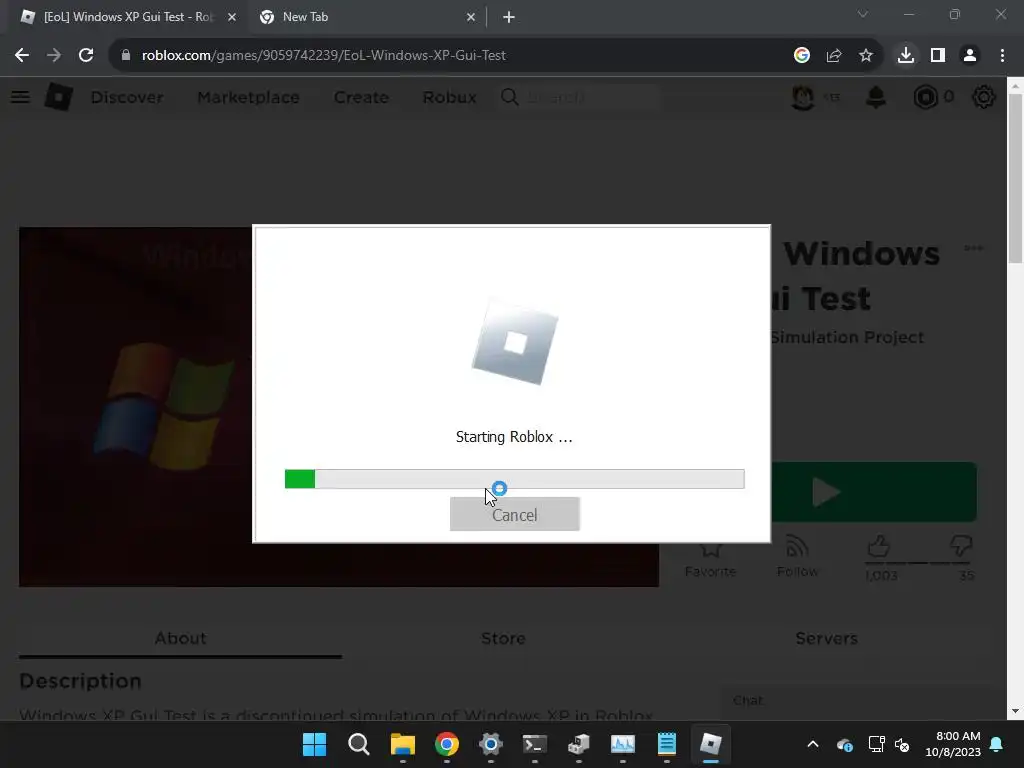Open the Terminal app in taskbar
The width and height of the screenshot is (1024, 768).
(535, 744)
